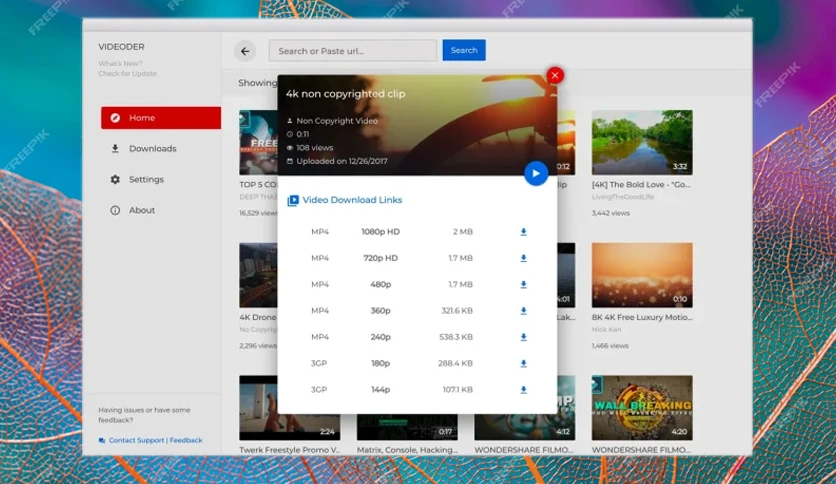The image size is (836, 484).
Task: Click the Video Download Links heading
Action: point(352,200)
